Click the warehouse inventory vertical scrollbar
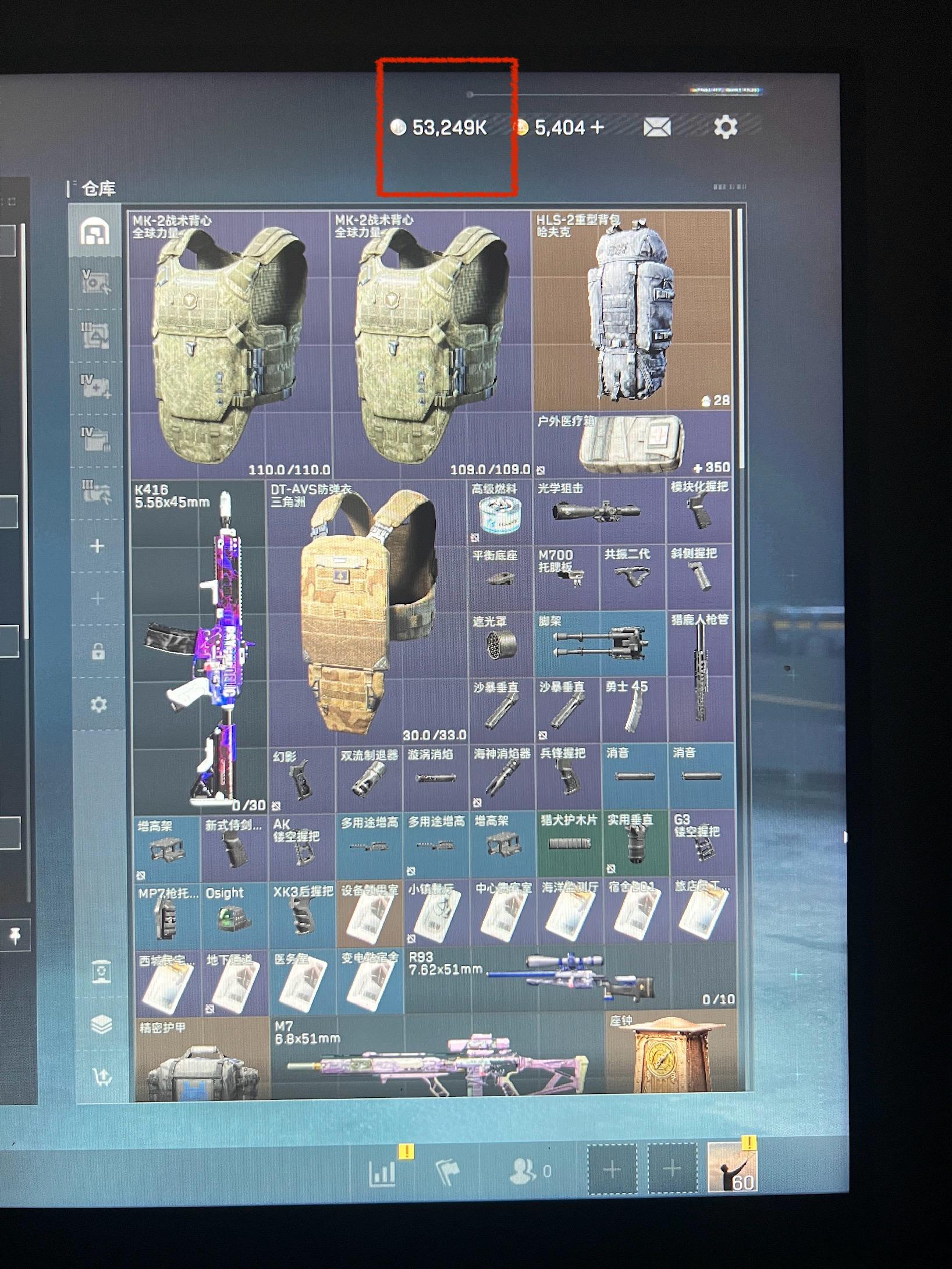The height and width of the screenshot is (1269, 952). (740, 337)
